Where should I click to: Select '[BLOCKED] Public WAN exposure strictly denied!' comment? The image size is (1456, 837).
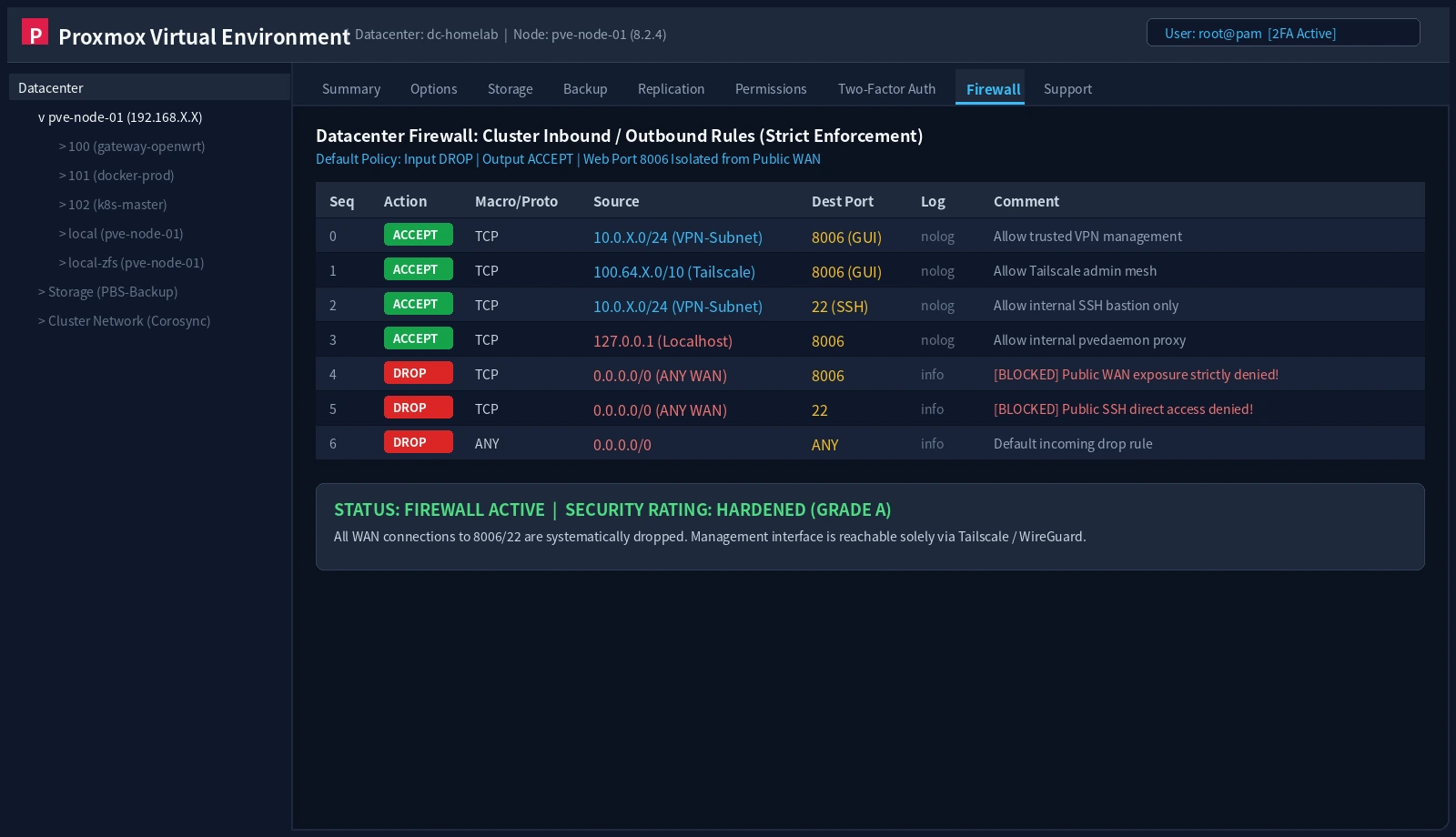[1136, 374]
